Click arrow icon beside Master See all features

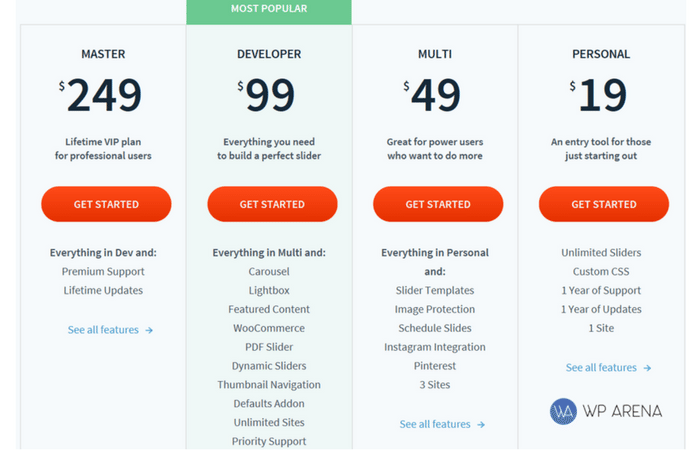tap(149, 330)
